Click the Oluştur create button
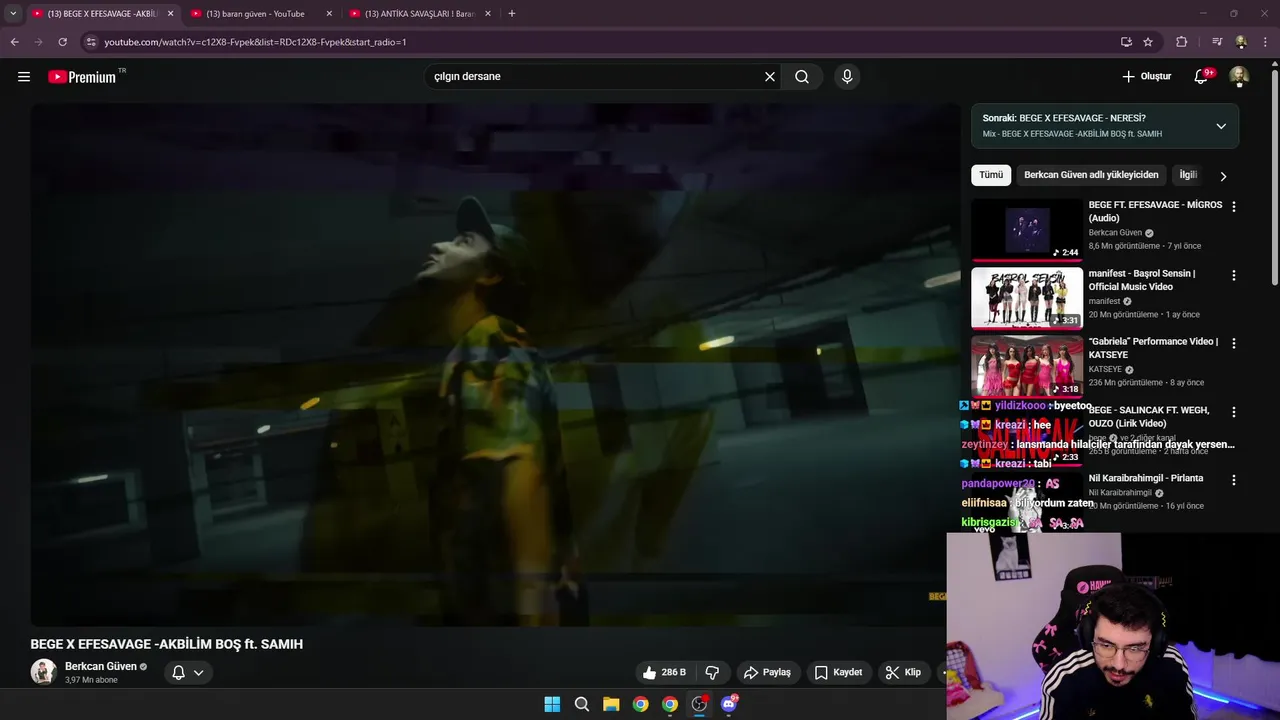This screenshot has height=720, width=1280. tap(1146, 77)
